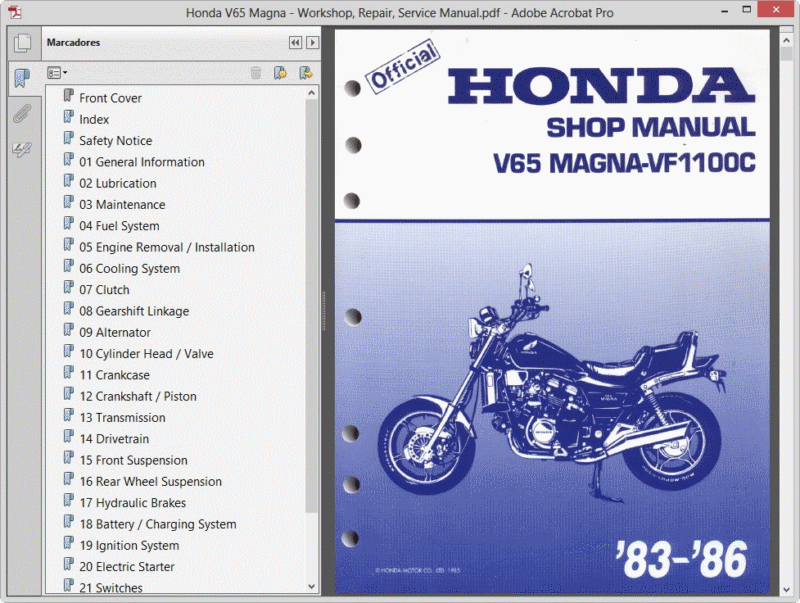Screen dimensions: 800x603
Task: Click the Honda shop manual cover page
Action: click(x=552, y=312)
